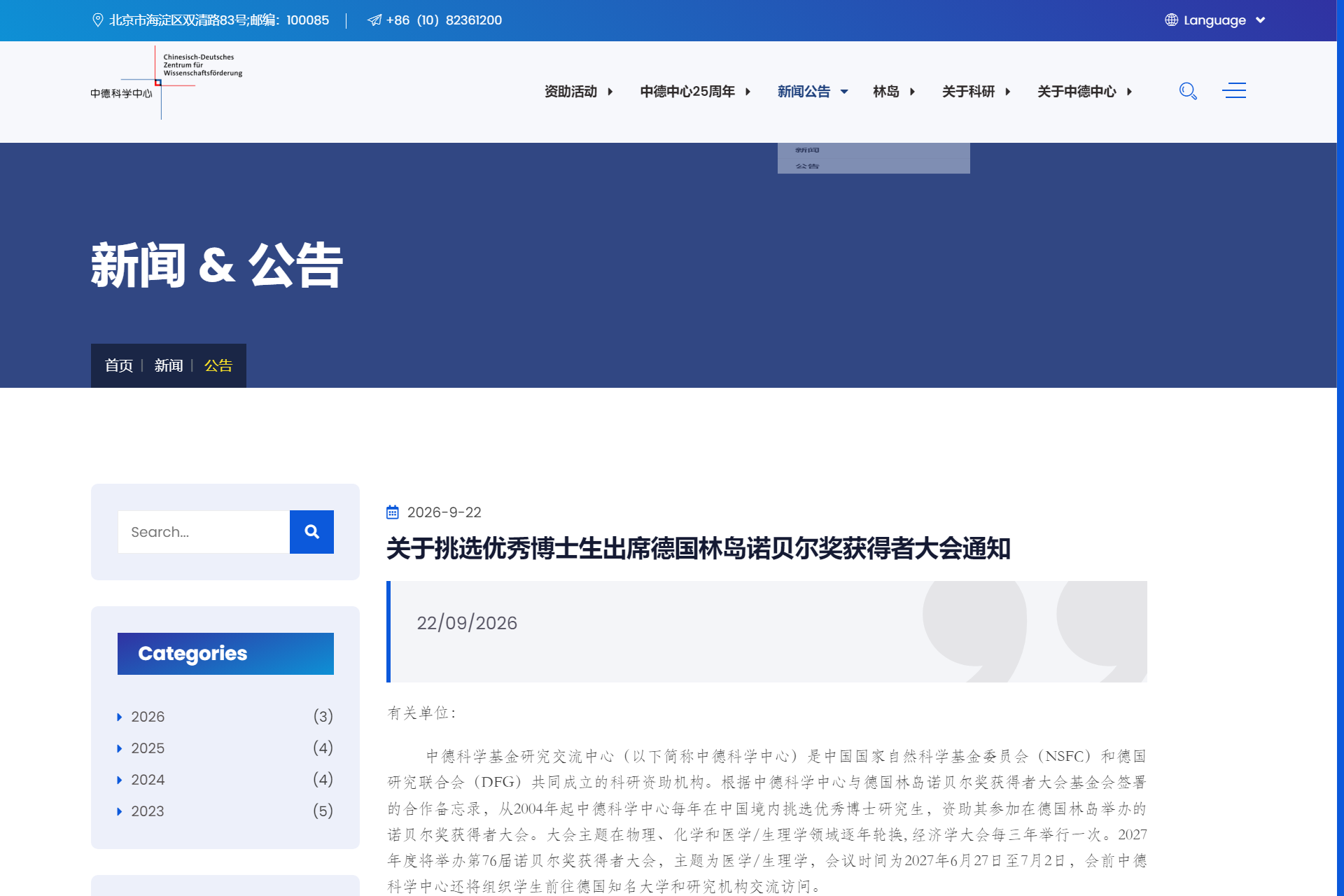Click the 2026-9-22 date text
This screenshot has height=896, width=1344.
(444, 512)
